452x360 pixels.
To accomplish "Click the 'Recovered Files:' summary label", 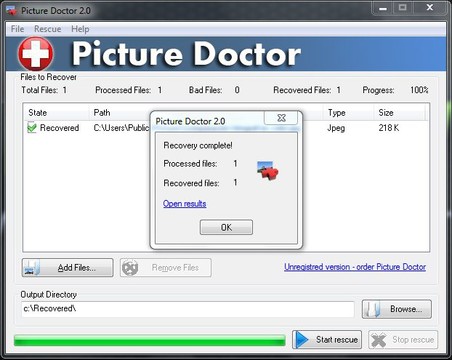I will coord(302,90).
